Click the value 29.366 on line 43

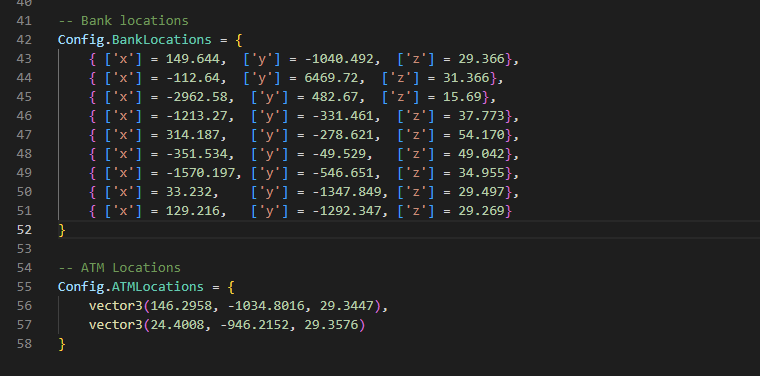481,59
